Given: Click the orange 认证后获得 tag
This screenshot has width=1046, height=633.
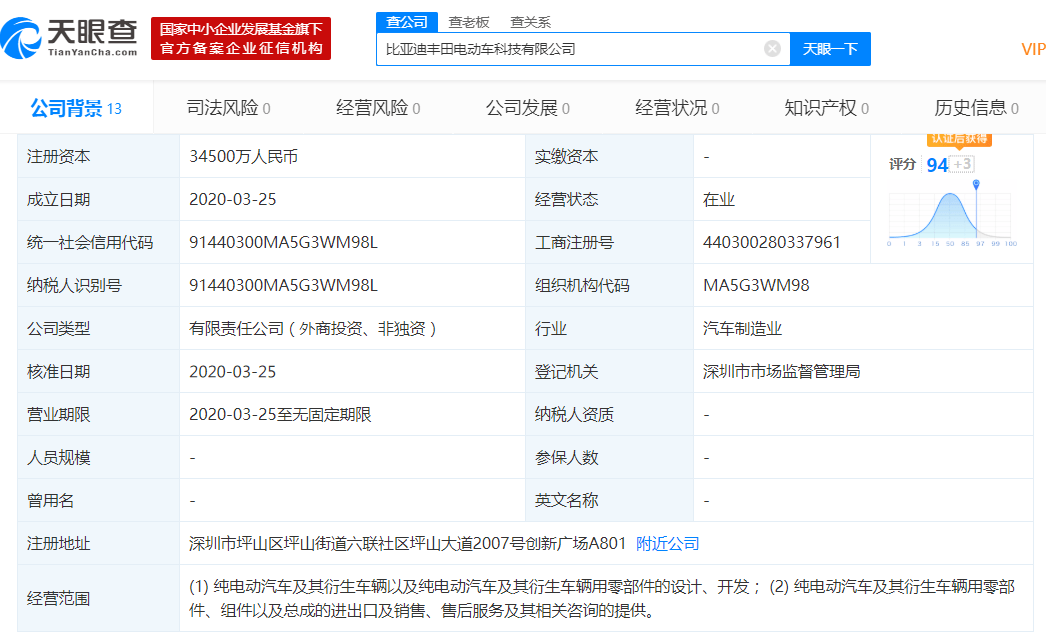Looking at the screenshot, I should pos(959,139).
